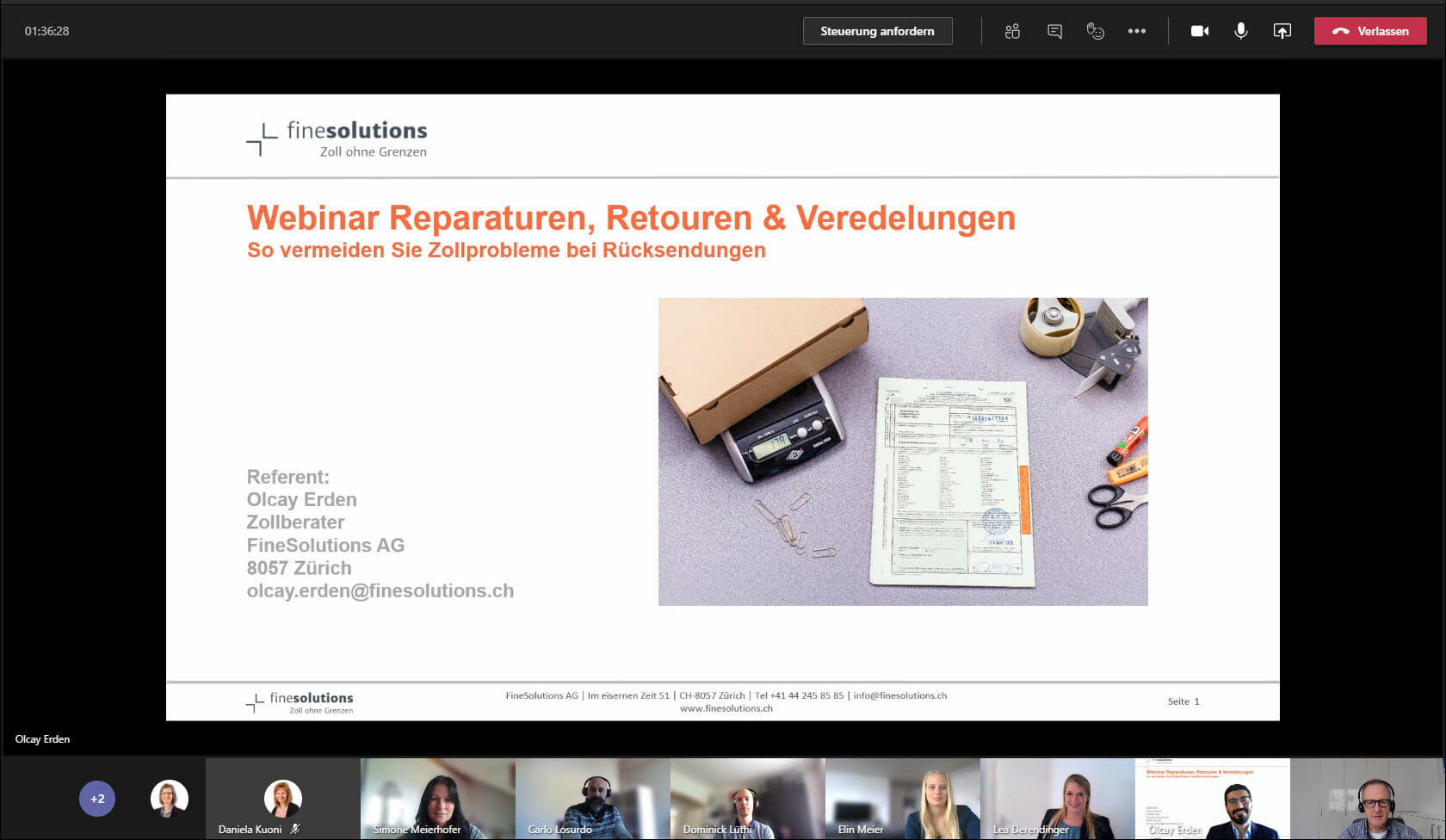
Task: Click the FineSolutions logo on the slide
Action: pos(336,136)
